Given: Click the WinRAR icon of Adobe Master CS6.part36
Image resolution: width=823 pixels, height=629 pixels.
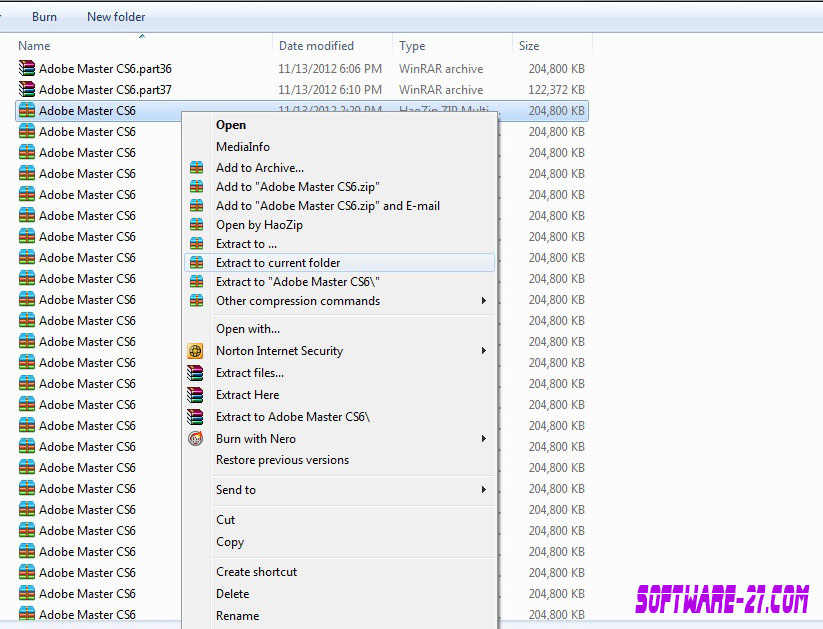Looking at the screenshot, I should point(27,68).
